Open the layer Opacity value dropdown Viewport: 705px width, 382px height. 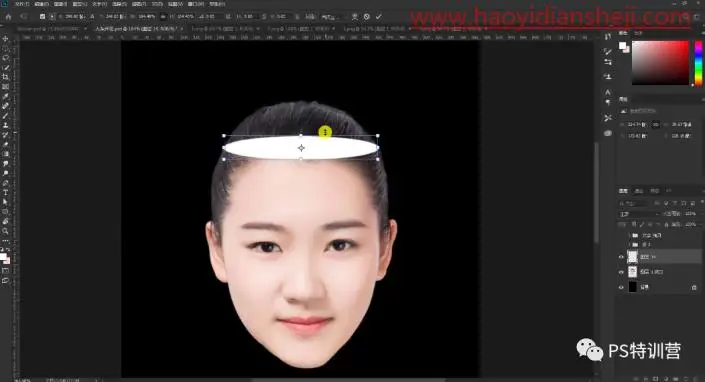click(691, 214)
